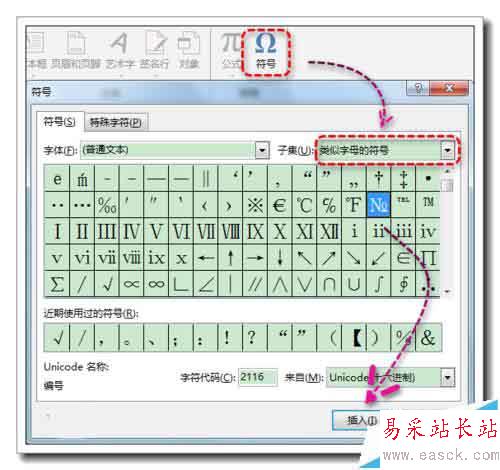
Task: Select the Euro € symbol
Action: [280, 204]
